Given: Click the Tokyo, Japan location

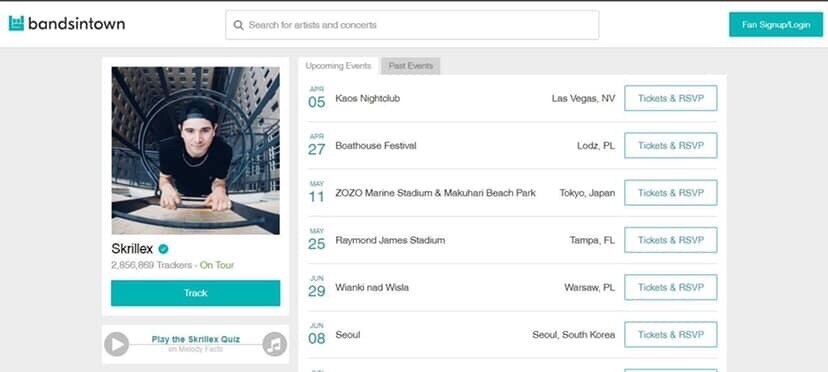Looking at the screenshot, I should (x=587, y=193).
